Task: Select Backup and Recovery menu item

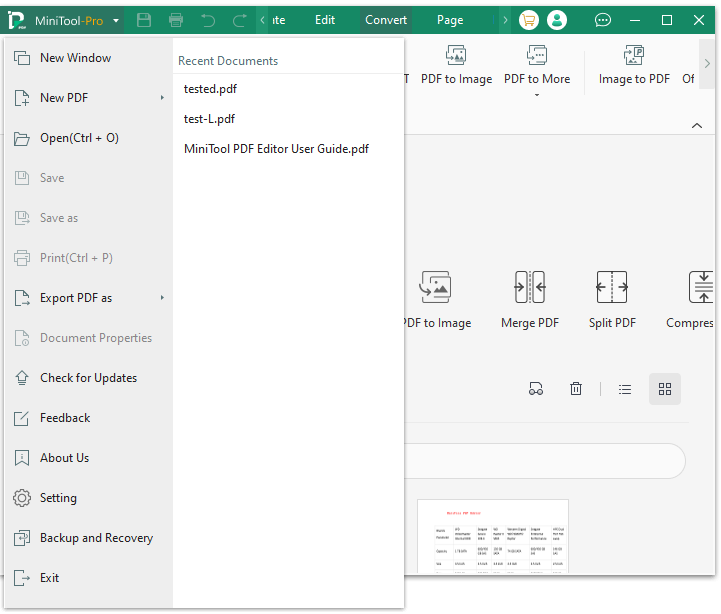Action: (x=88, y=538)
